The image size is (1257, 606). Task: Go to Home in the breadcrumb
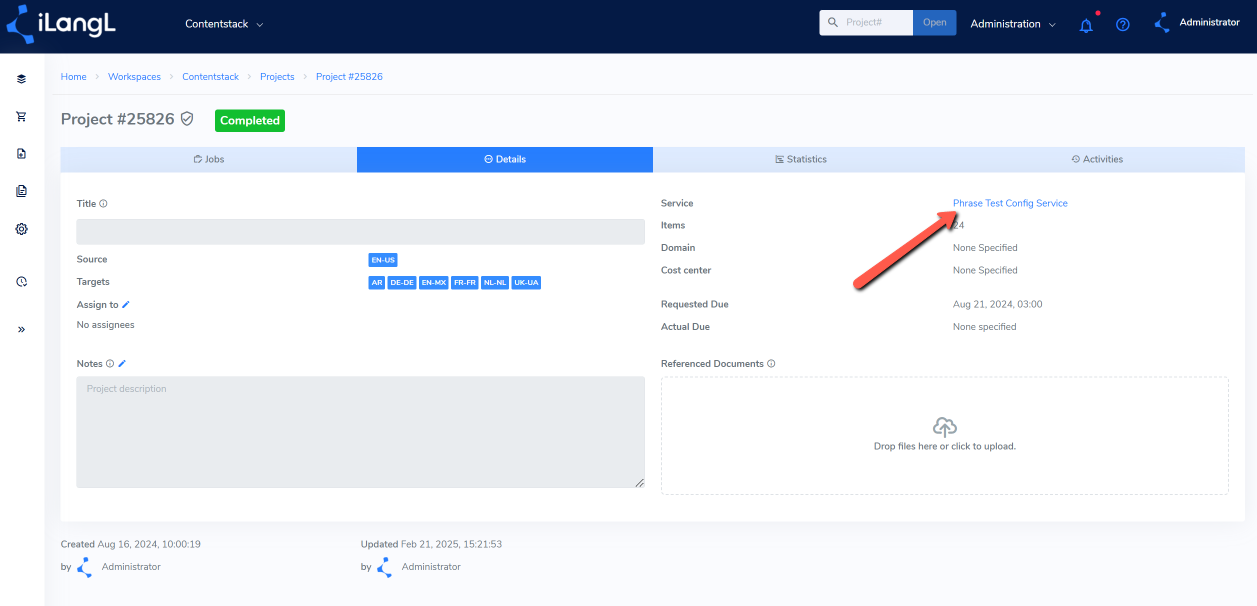[x=73, y=77]
